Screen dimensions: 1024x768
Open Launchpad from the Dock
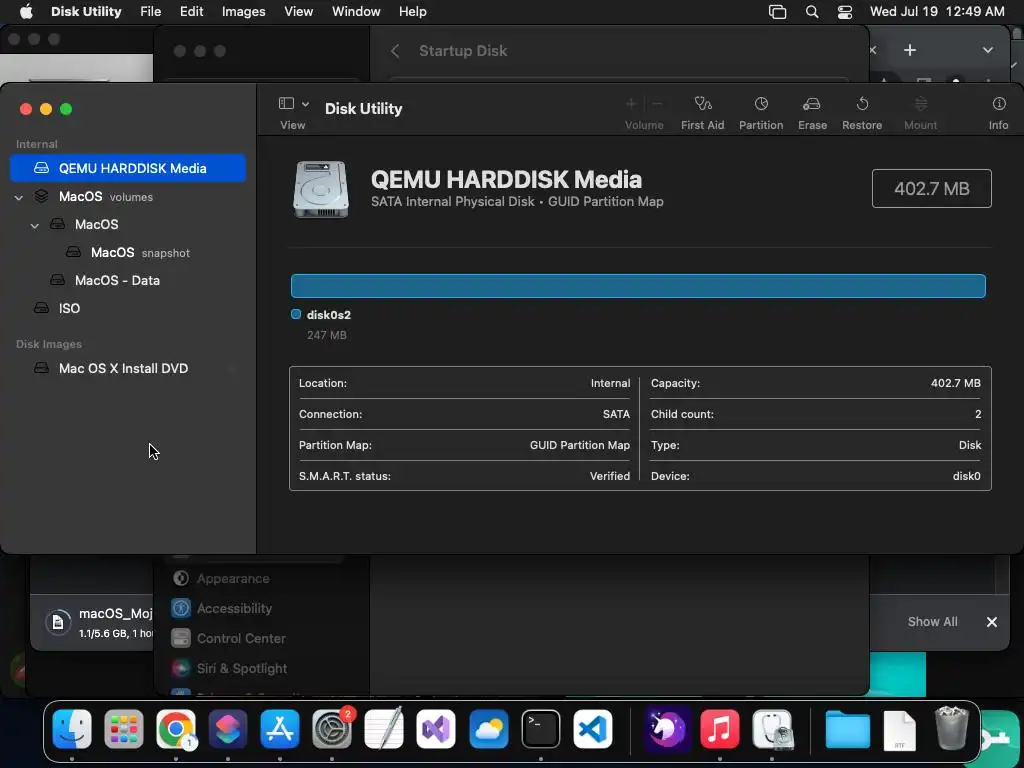(123, 729)
